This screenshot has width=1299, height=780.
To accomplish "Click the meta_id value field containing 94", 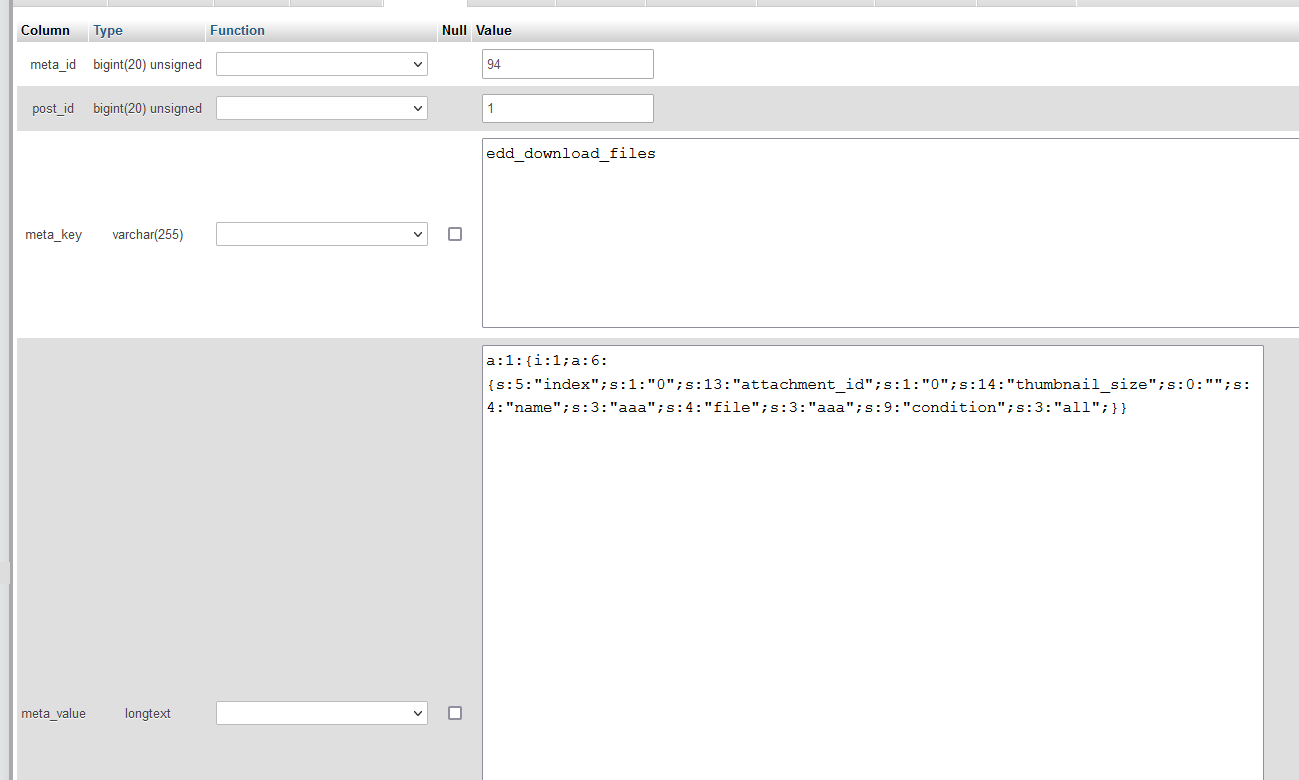I will click(568, 64).
